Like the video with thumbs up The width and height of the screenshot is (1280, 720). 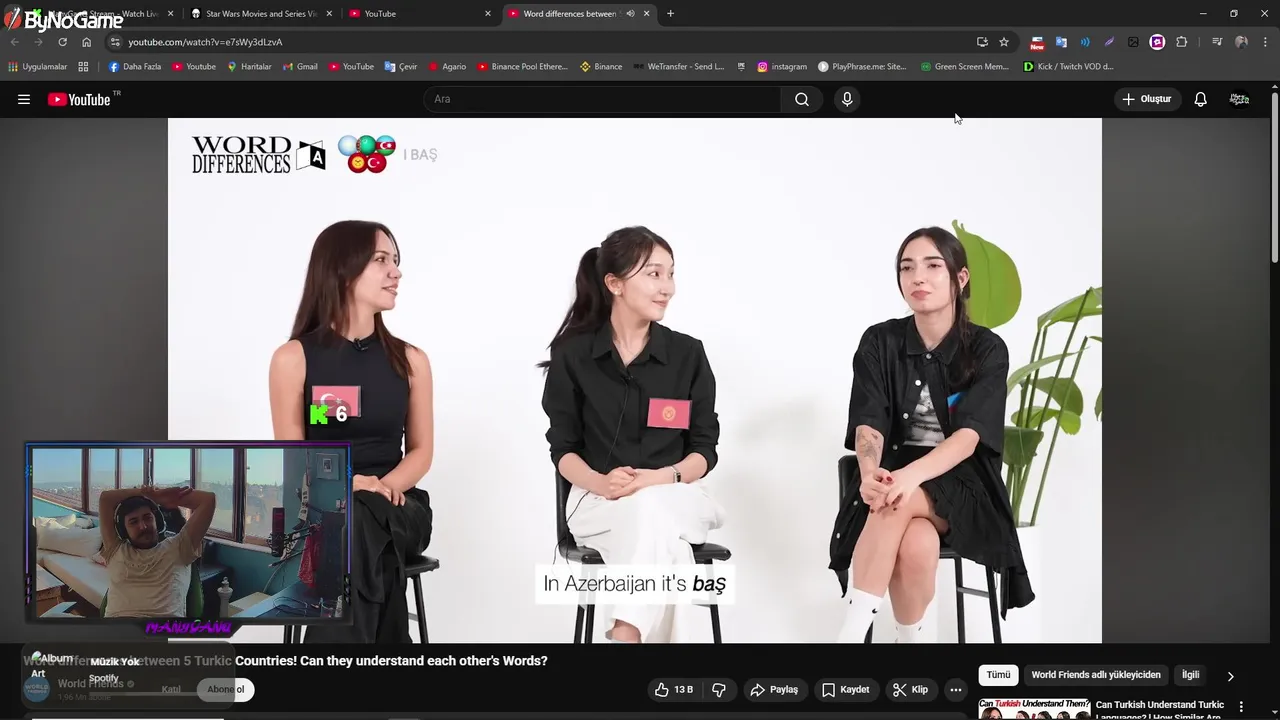point(673,690)
